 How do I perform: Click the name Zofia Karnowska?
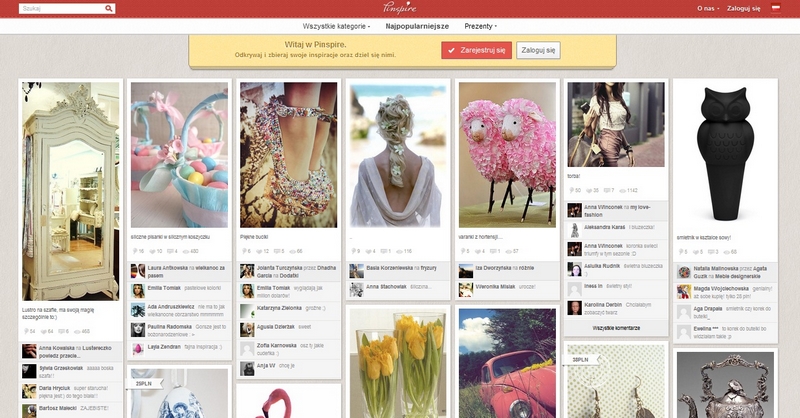click(x=277, y=346)
